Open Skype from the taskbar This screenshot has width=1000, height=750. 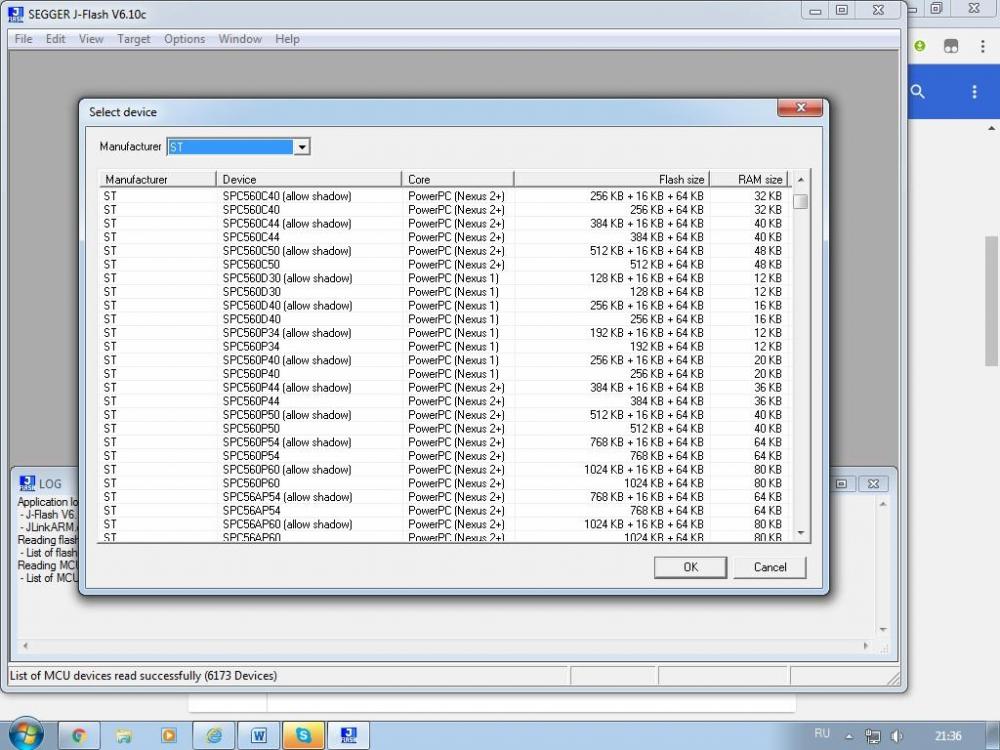tap(303, 735)
